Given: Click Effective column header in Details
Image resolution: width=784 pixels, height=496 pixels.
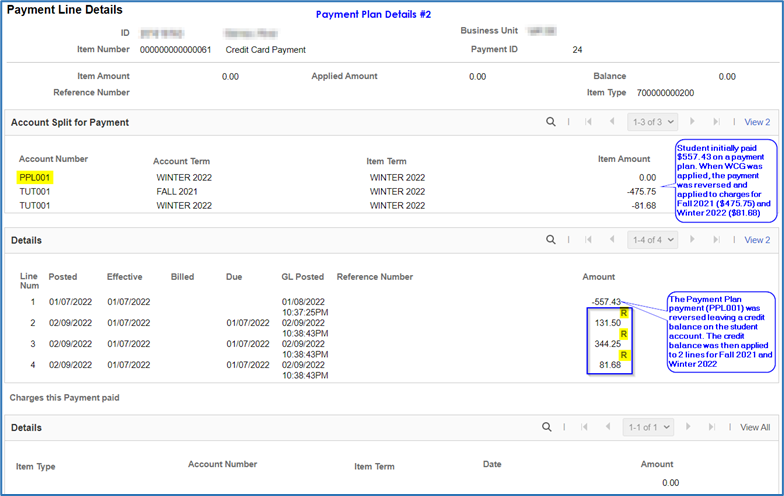Looking at the screenshot, I should point(124,276).
